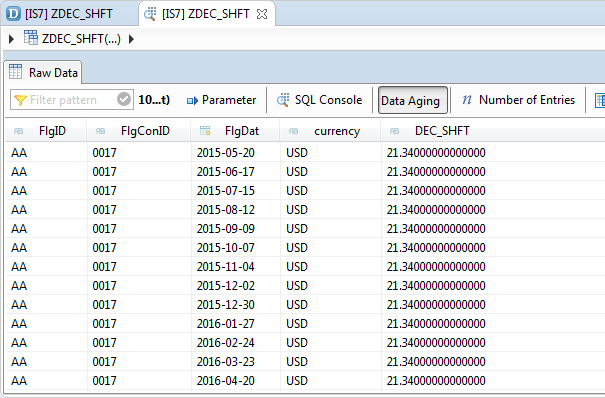The width and height of the screenshot is (605, 398).
Task: Close the active ZDEC_SHFT data preview tab
Action: tap(262, 14)
